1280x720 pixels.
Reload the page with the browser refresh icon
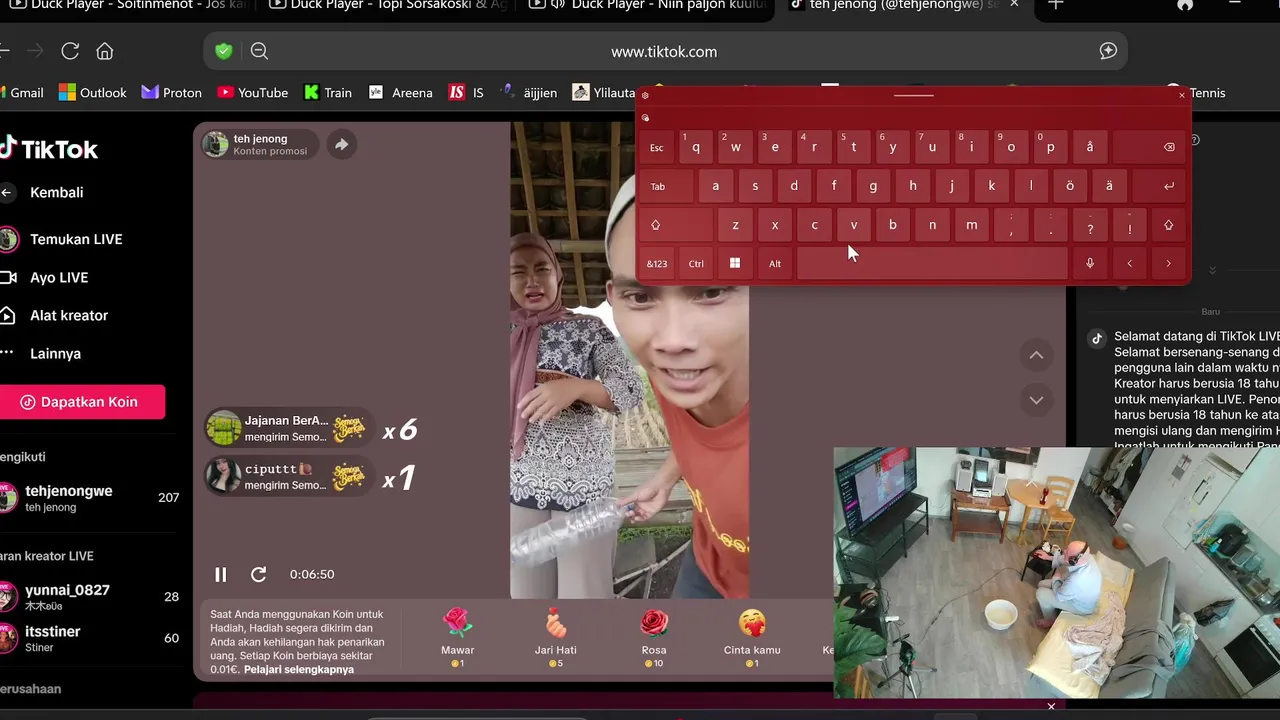coord(70,51)
